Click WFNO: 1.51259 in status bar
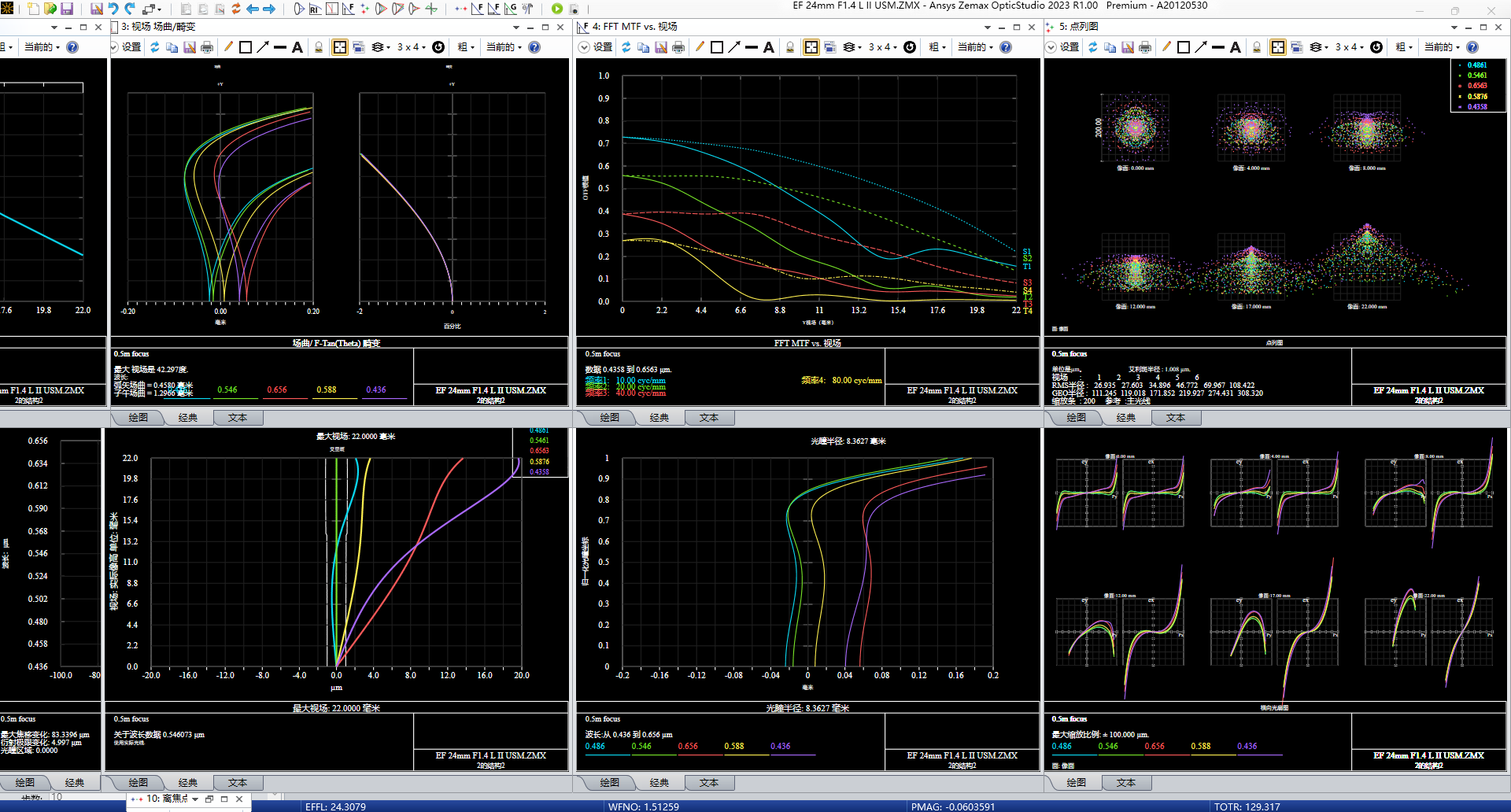Screen dimensions: 1511x812 (x=643, y=806)
